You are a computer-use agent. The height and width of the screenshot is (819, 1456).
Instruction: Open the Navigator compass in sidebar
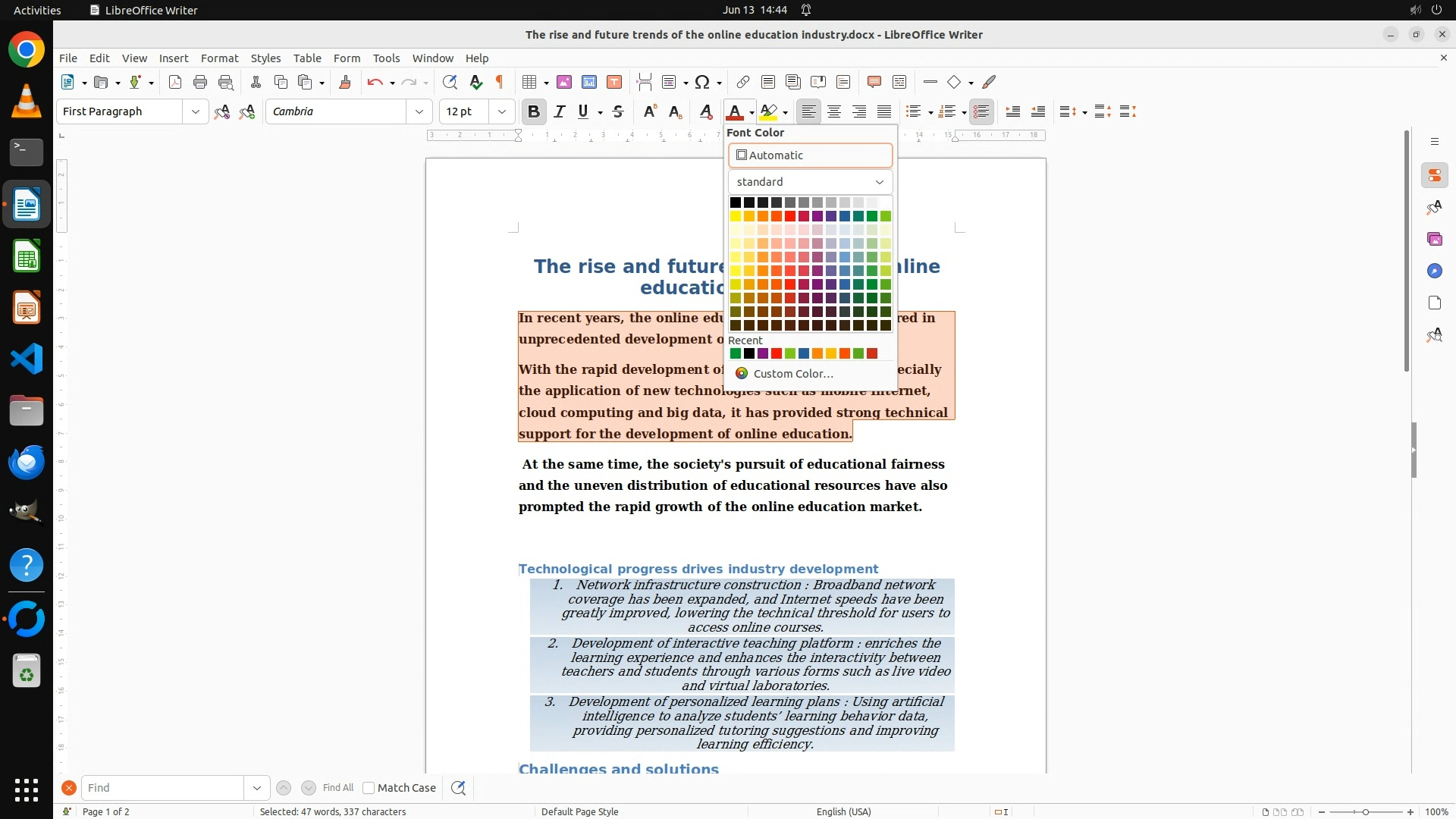click(1434, 271)
